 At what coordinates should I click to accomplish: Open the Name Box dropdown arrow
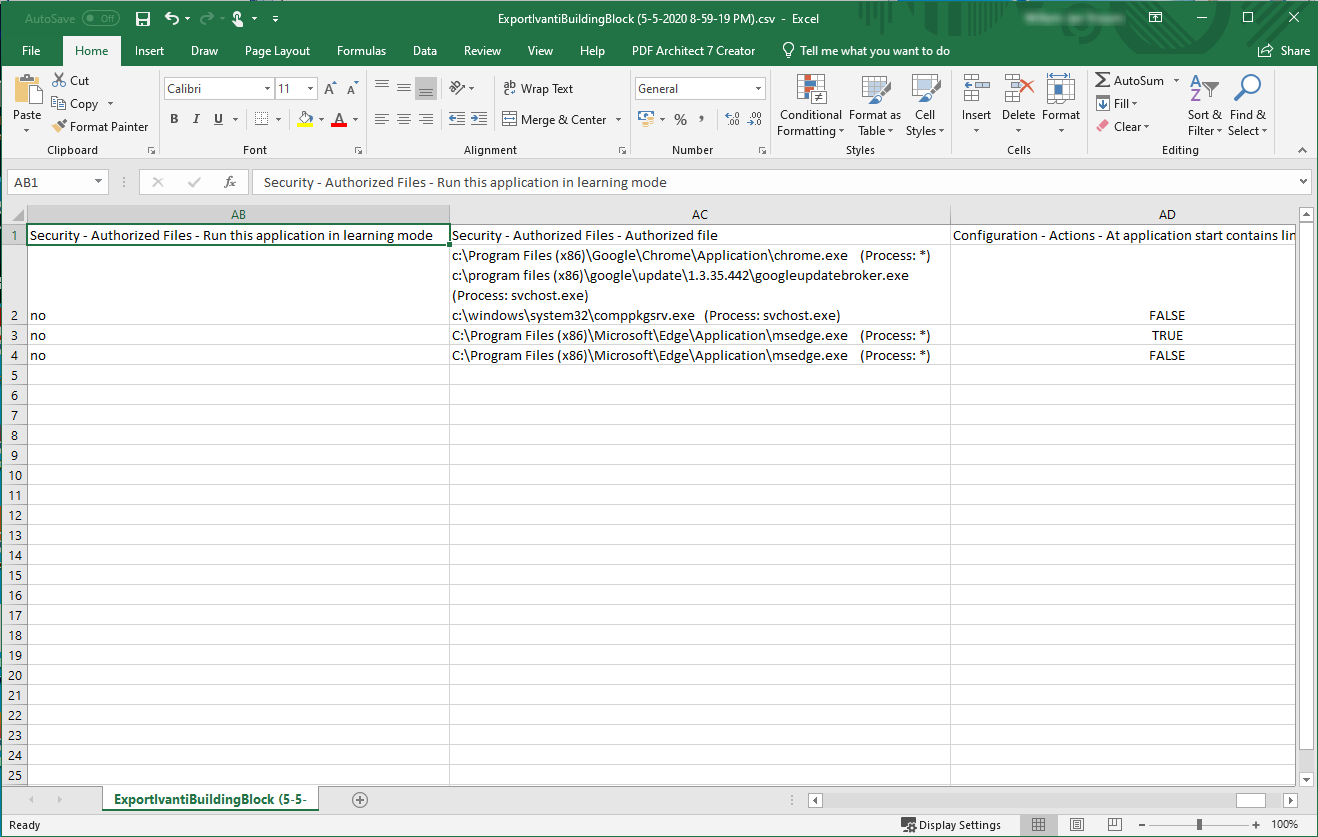tap(98, 182)
